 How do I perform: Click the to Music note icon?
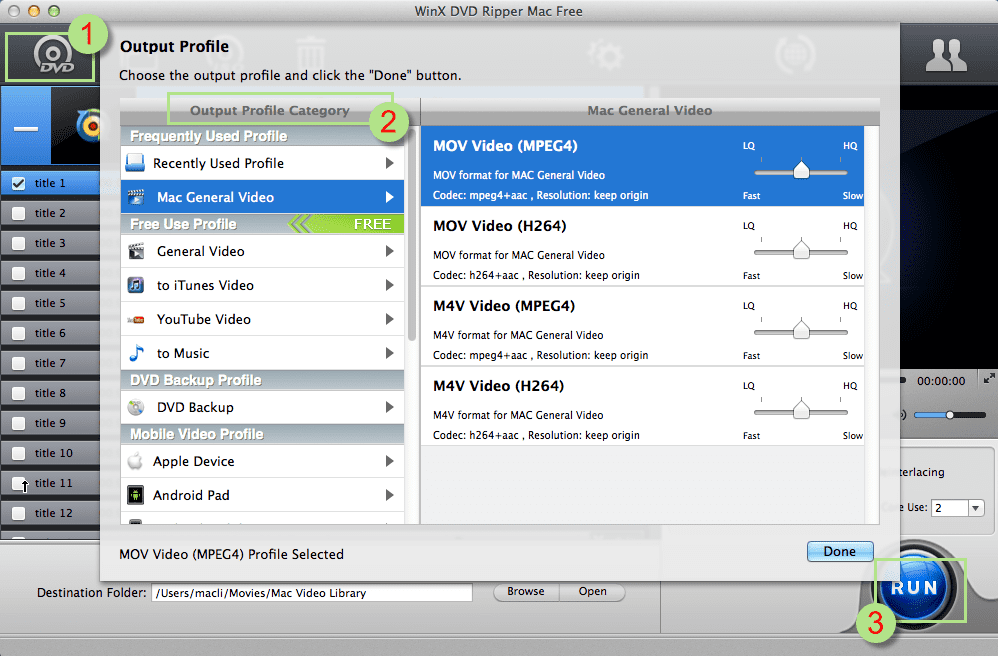[136, 353]
